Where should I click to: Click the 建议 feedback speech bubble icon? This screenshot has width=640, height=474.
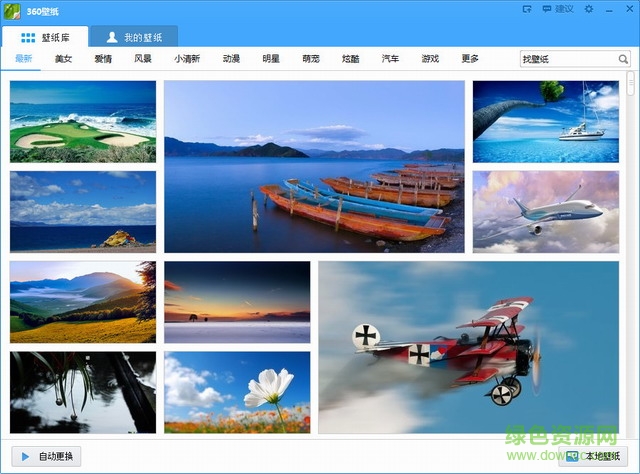546,9
